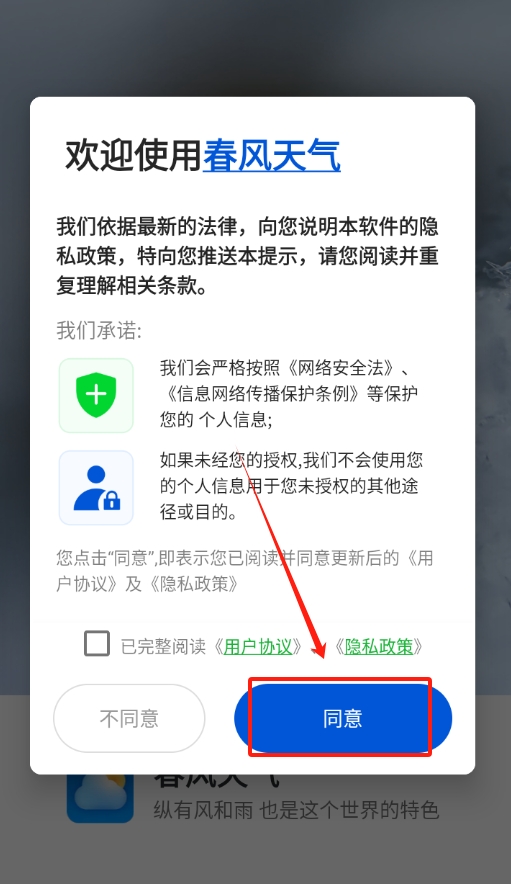
Task: Click the 已完整阅读 label text
Action: pyautogui.click(x=164, y=647)
